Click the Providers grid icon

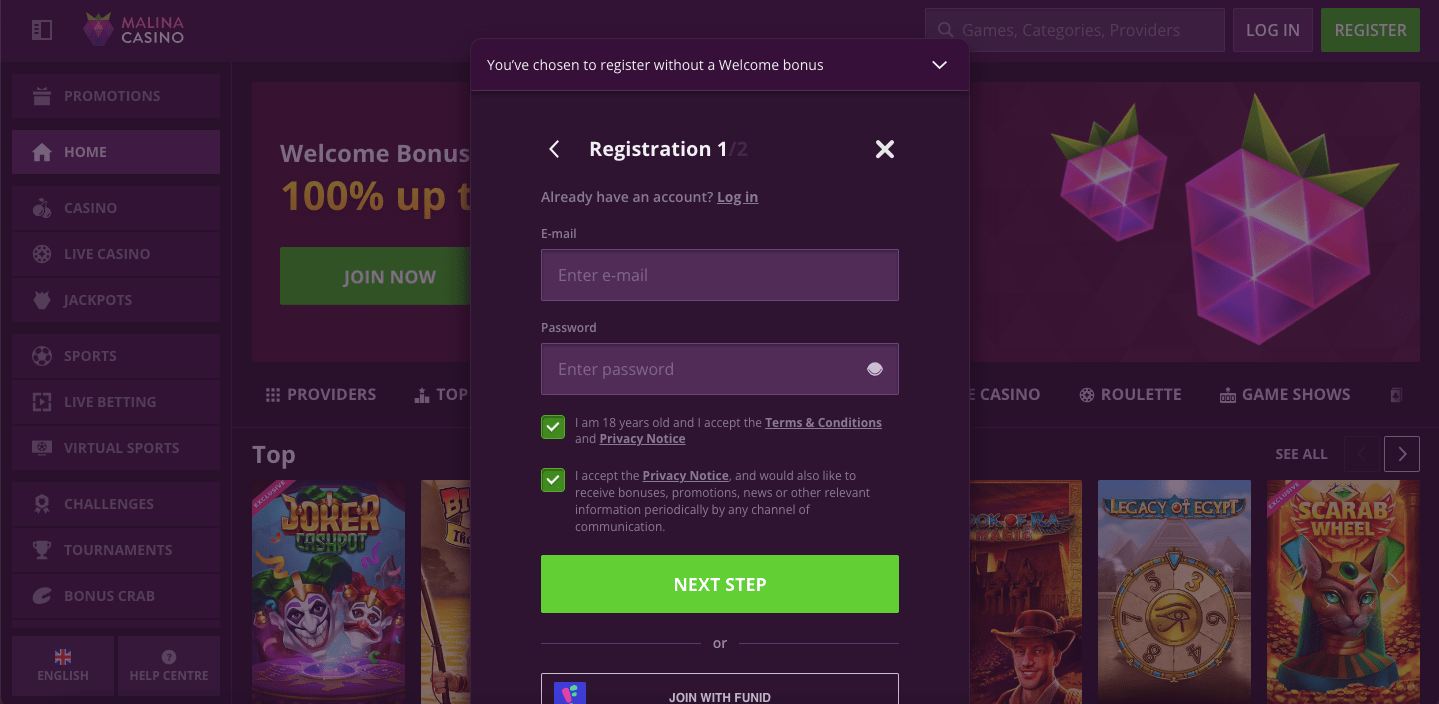point(273,394)
